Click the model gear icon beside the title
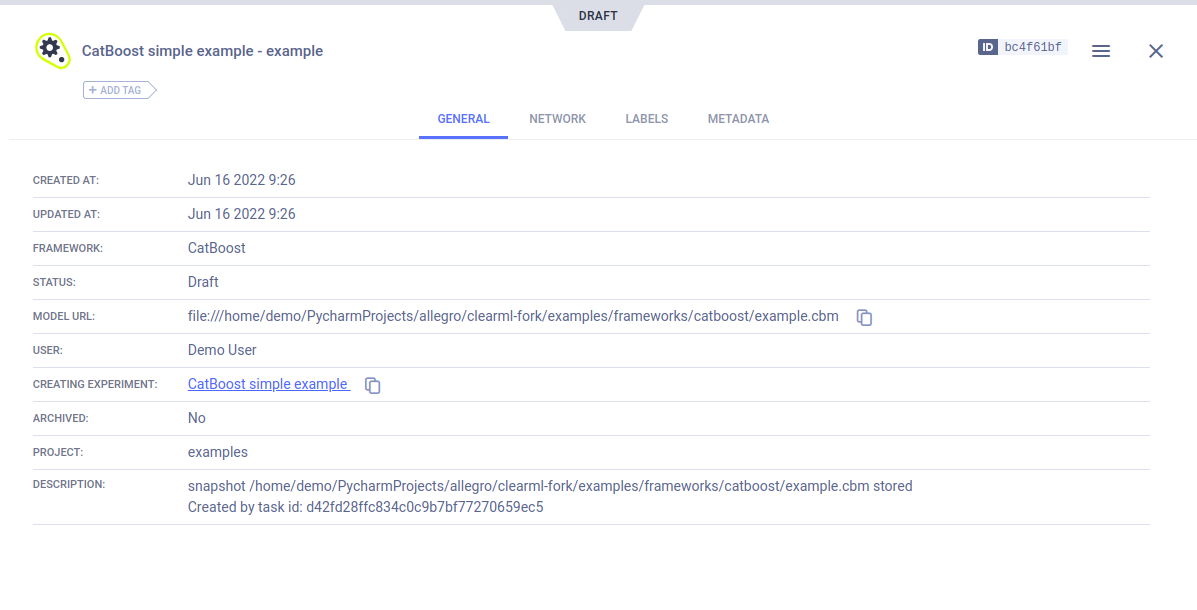1197x610 pixels. click(51, 50)
